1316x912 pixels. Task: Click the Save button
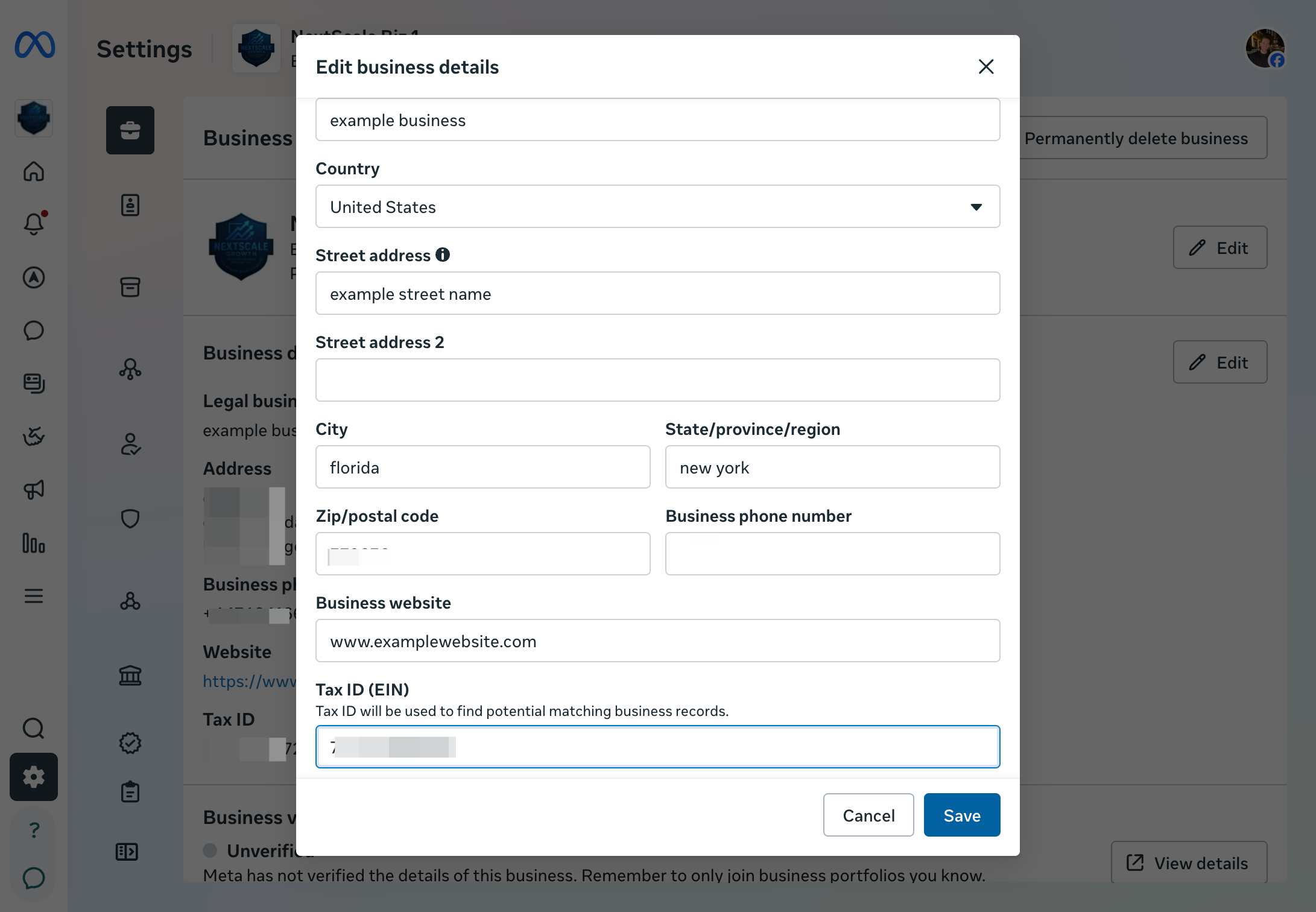962,815
